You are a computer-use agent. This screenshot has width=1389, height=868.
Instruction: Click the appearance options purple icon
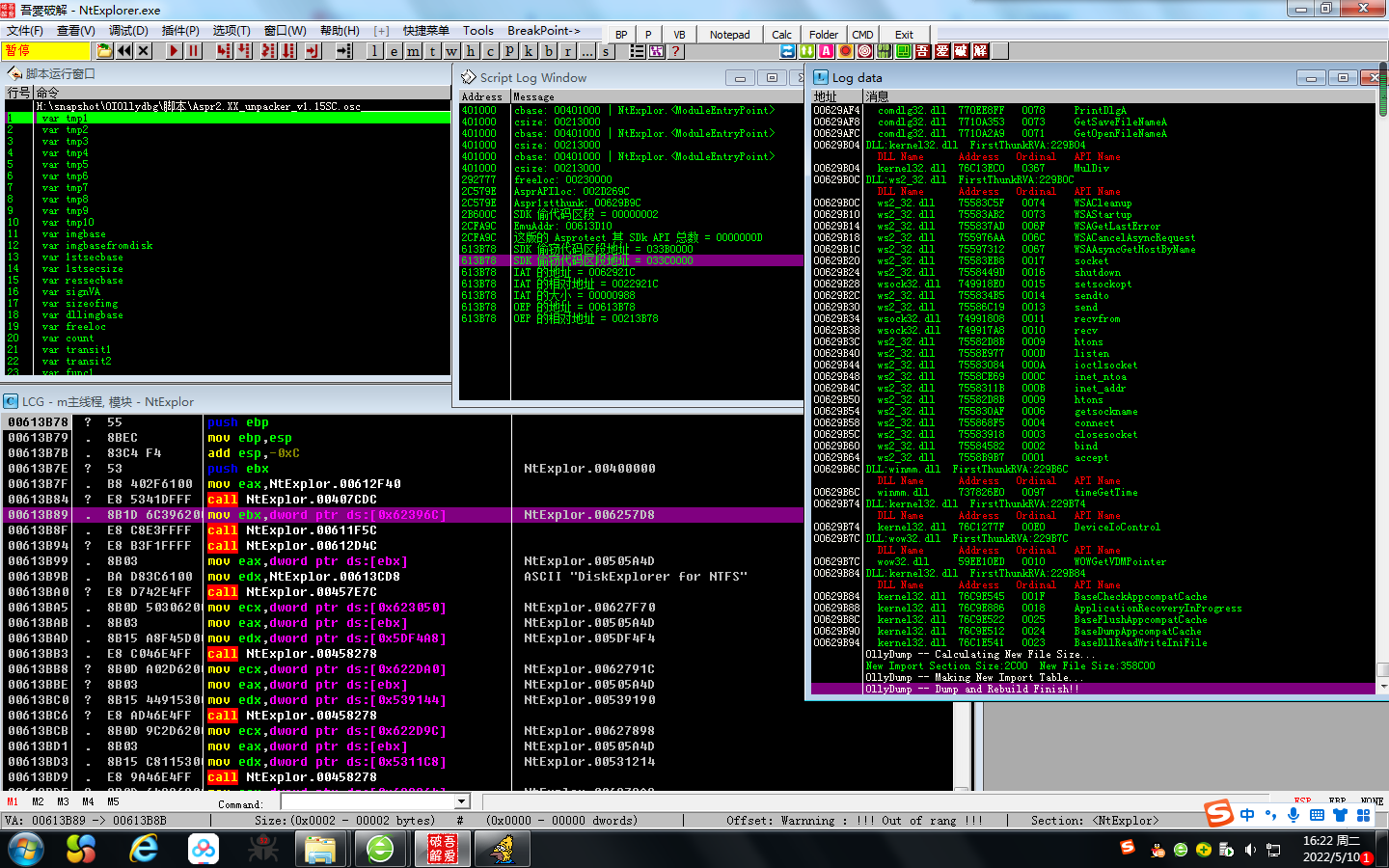(656, 51)
